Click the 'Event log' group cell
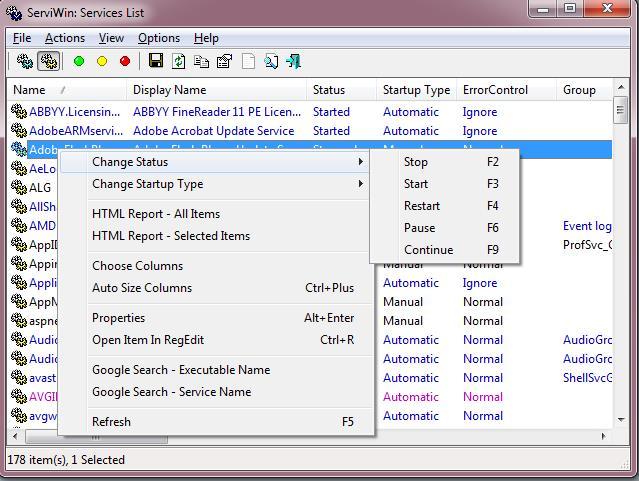This screenshot has width=639, height=481. point(587,226)
